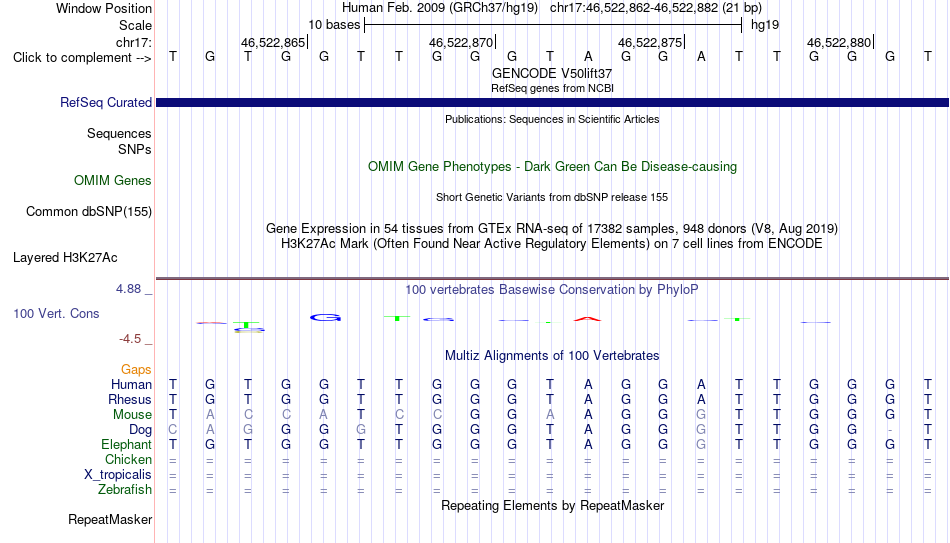
Task: Click the 100 Vert. Cons track label
Action: tap(56, 313)
